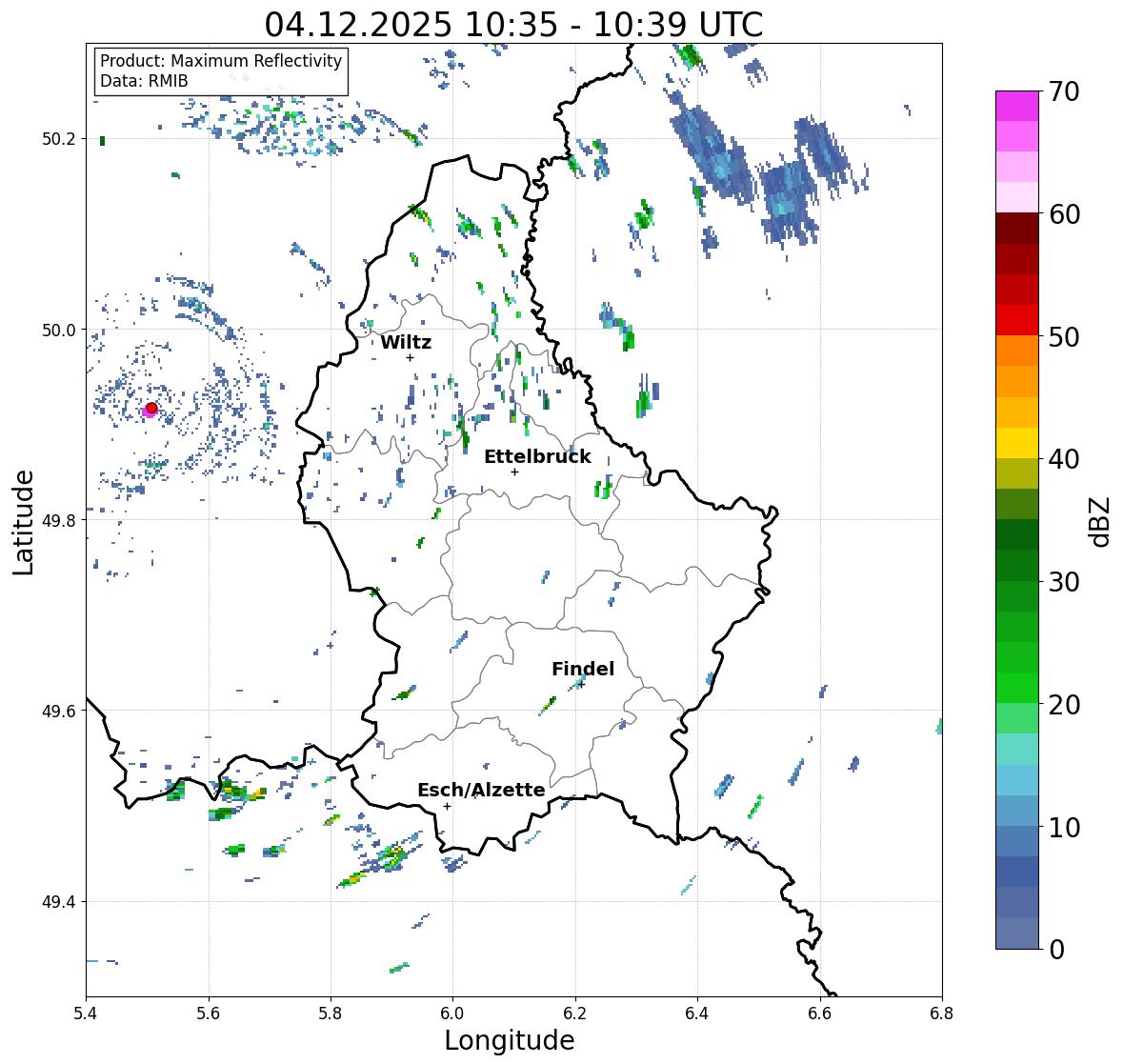Click the colorbar label 60

pyautogui.click(x=1064, y=214)
